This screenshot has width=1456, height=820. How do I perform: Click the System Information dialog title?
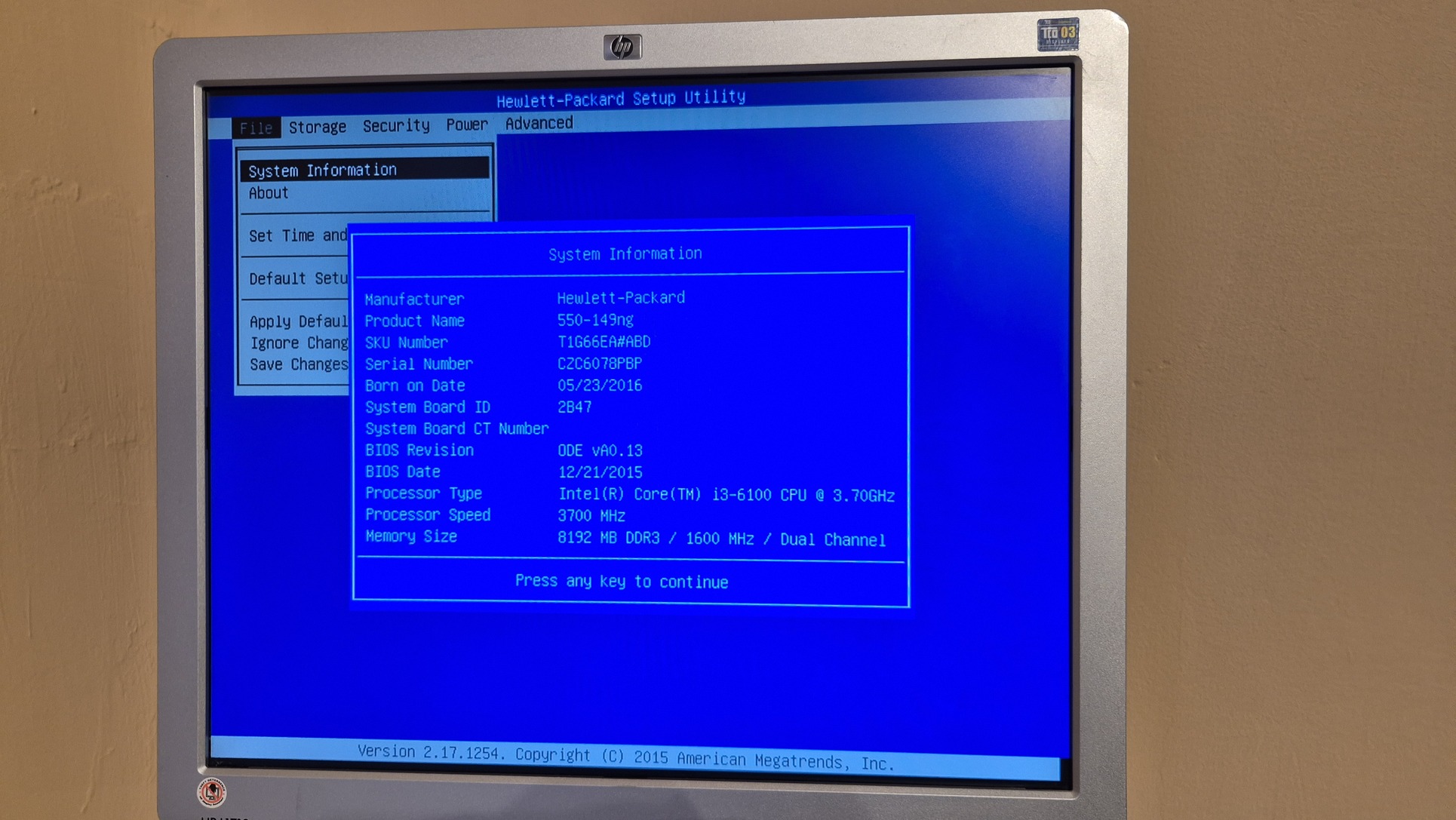click(625, 254)
